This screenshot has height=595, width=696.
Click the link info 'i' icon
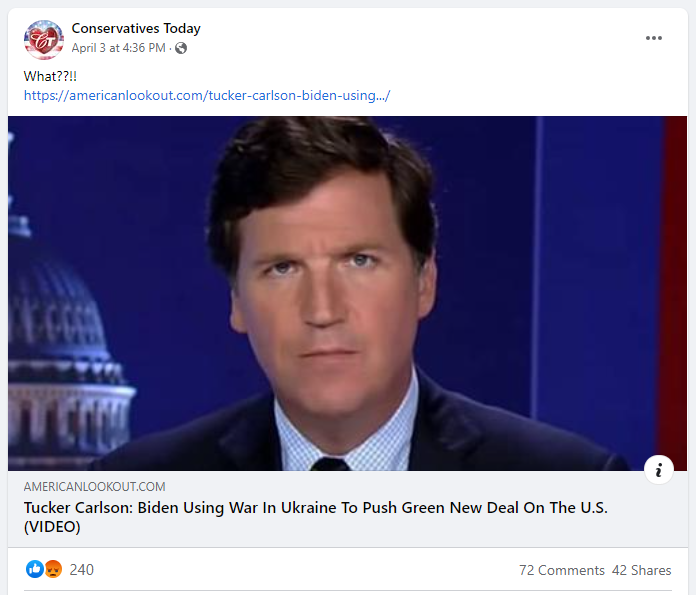(659, 469)
